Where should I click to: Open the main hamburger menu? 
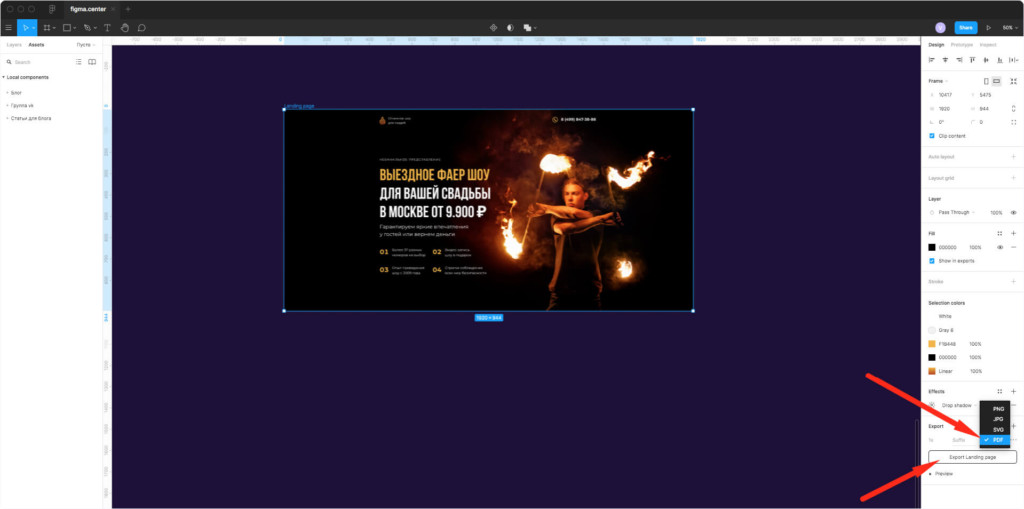pos(7,28)
